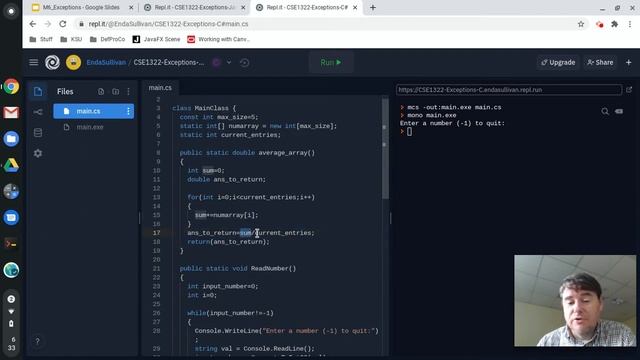640x360 pixels.
Task: Close the Google Slides browser tab
Action: (131, 7)
